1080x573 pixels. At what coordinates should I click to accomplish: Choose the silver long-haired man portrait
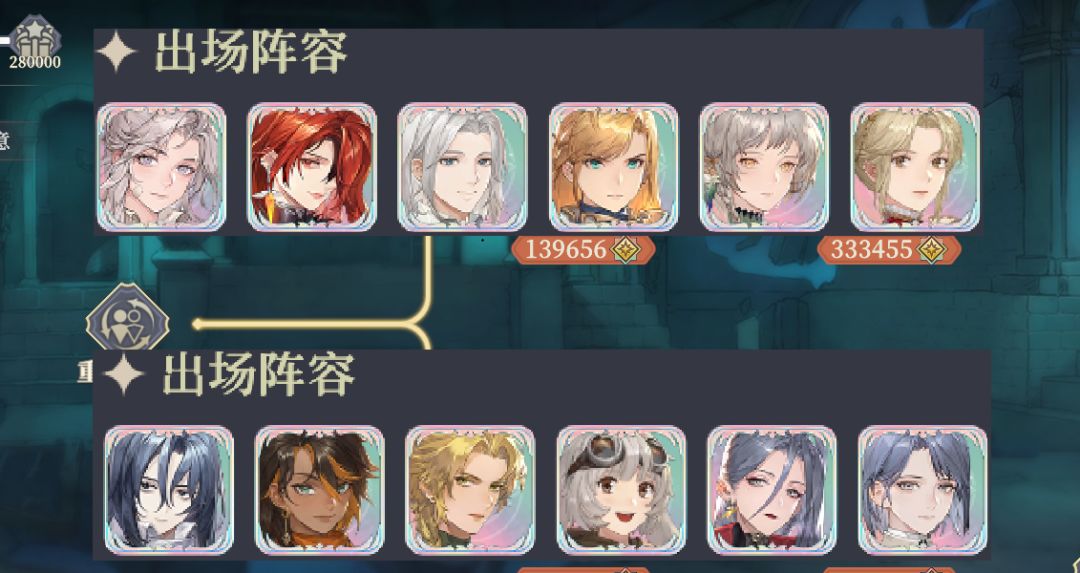click(462, 167)
